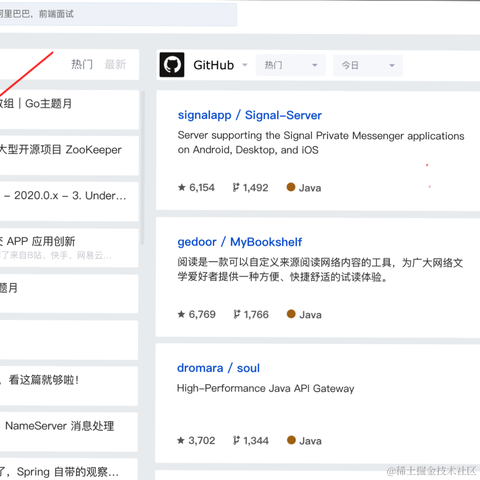Image resolution: width=480 pixels, height=480 pixels.
Task: Expand the GitHub source dropdown arrow
Action: coord(245,65)
